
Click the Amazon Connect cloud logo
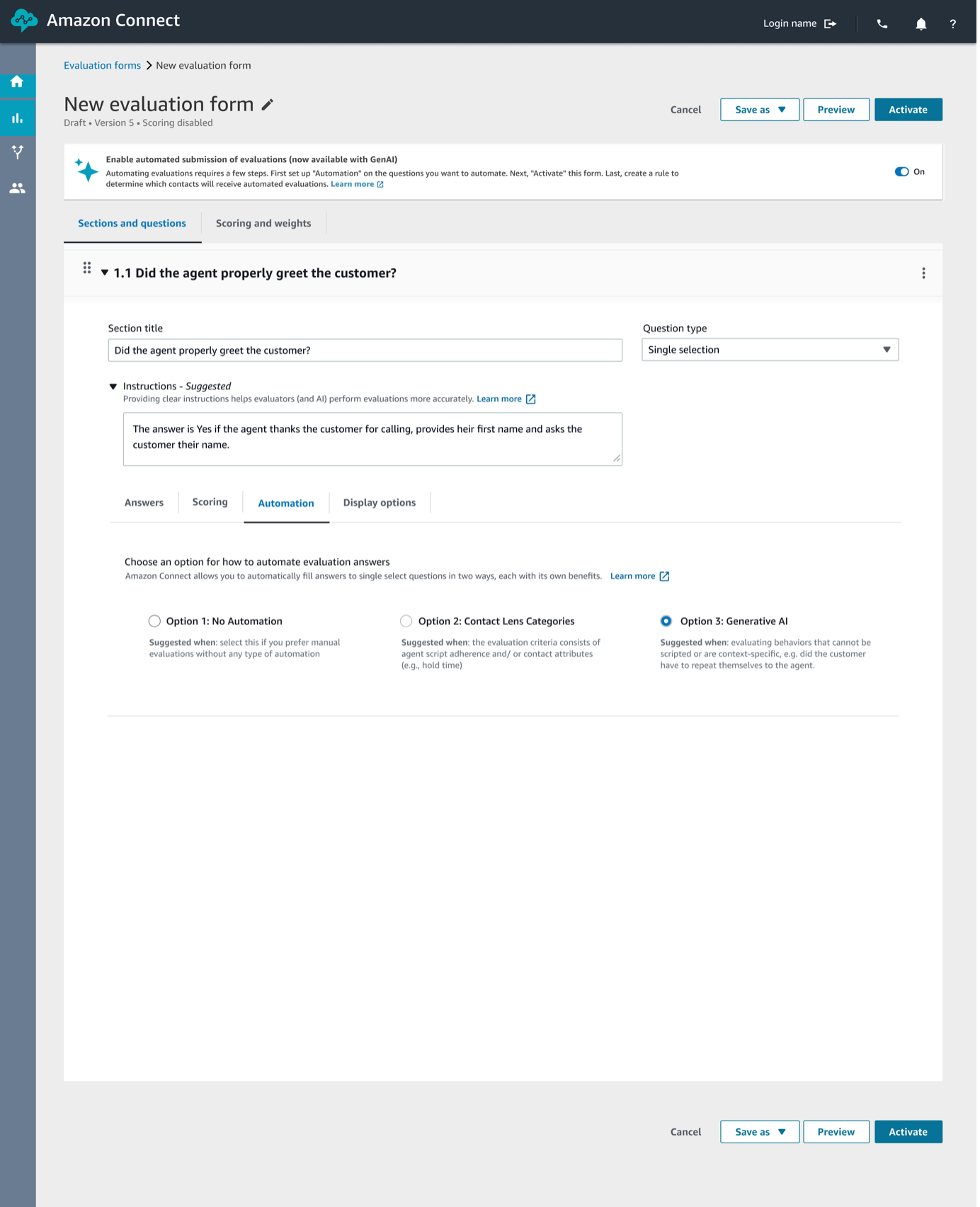[x=24, y=21]
